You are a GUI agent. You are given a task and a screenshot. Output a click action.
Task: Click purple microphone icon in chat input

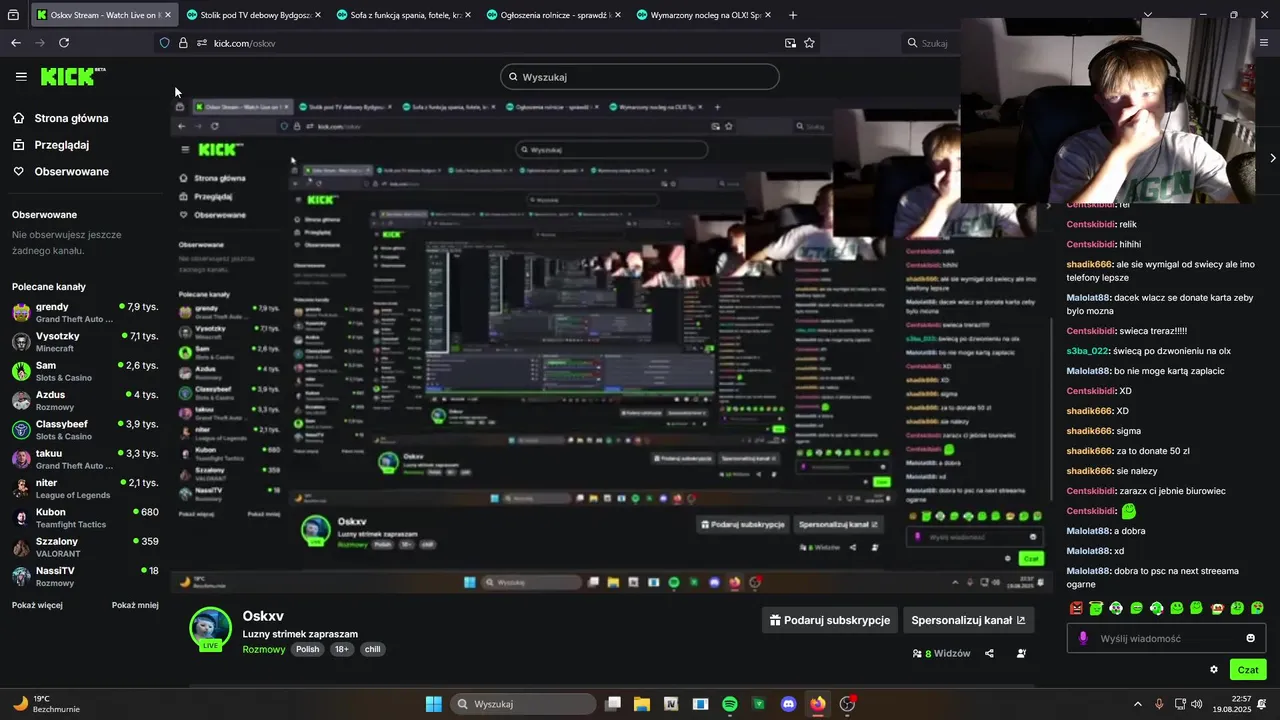coord(1083,638)
